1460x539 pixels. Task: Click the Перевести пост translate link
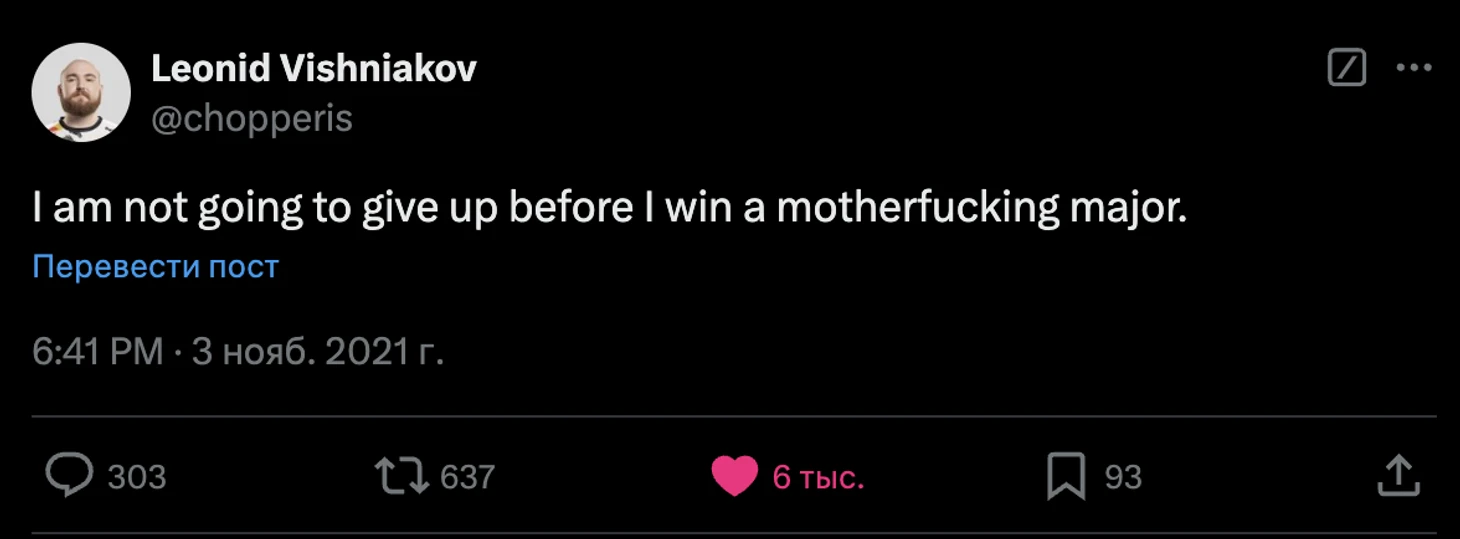[x=156, y=267]
